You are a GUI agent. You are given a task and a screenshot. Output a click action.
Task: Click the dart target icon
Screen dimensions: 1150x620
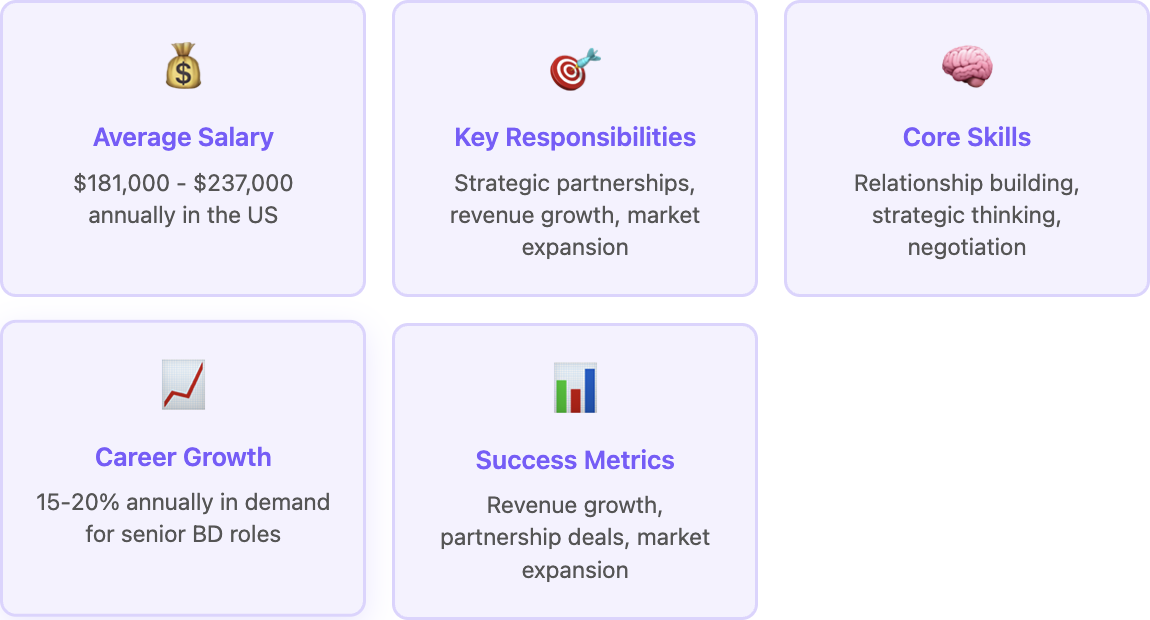pyautogui.click(x=575, y=69)
